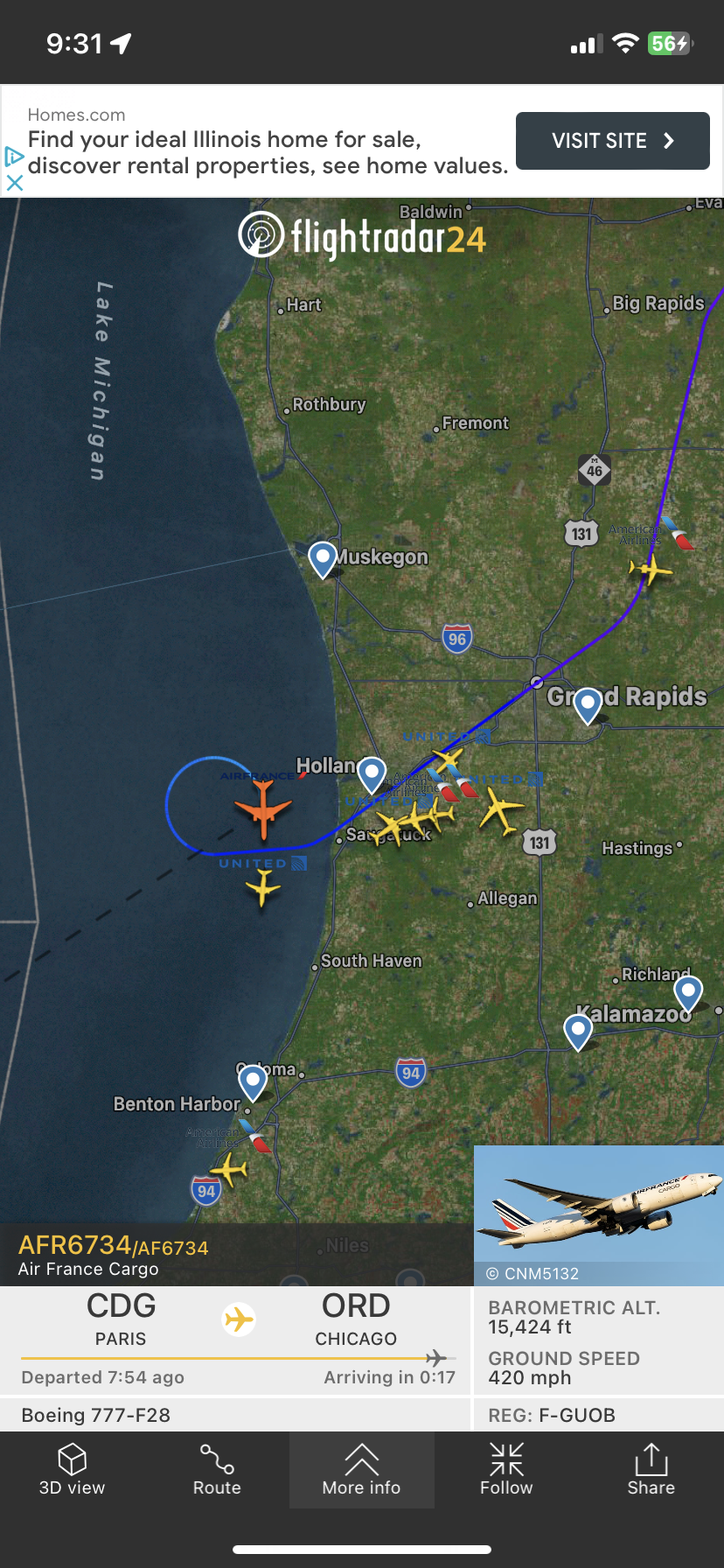
Task: Select American Airlines plane near highway 131
Action: 651,570
